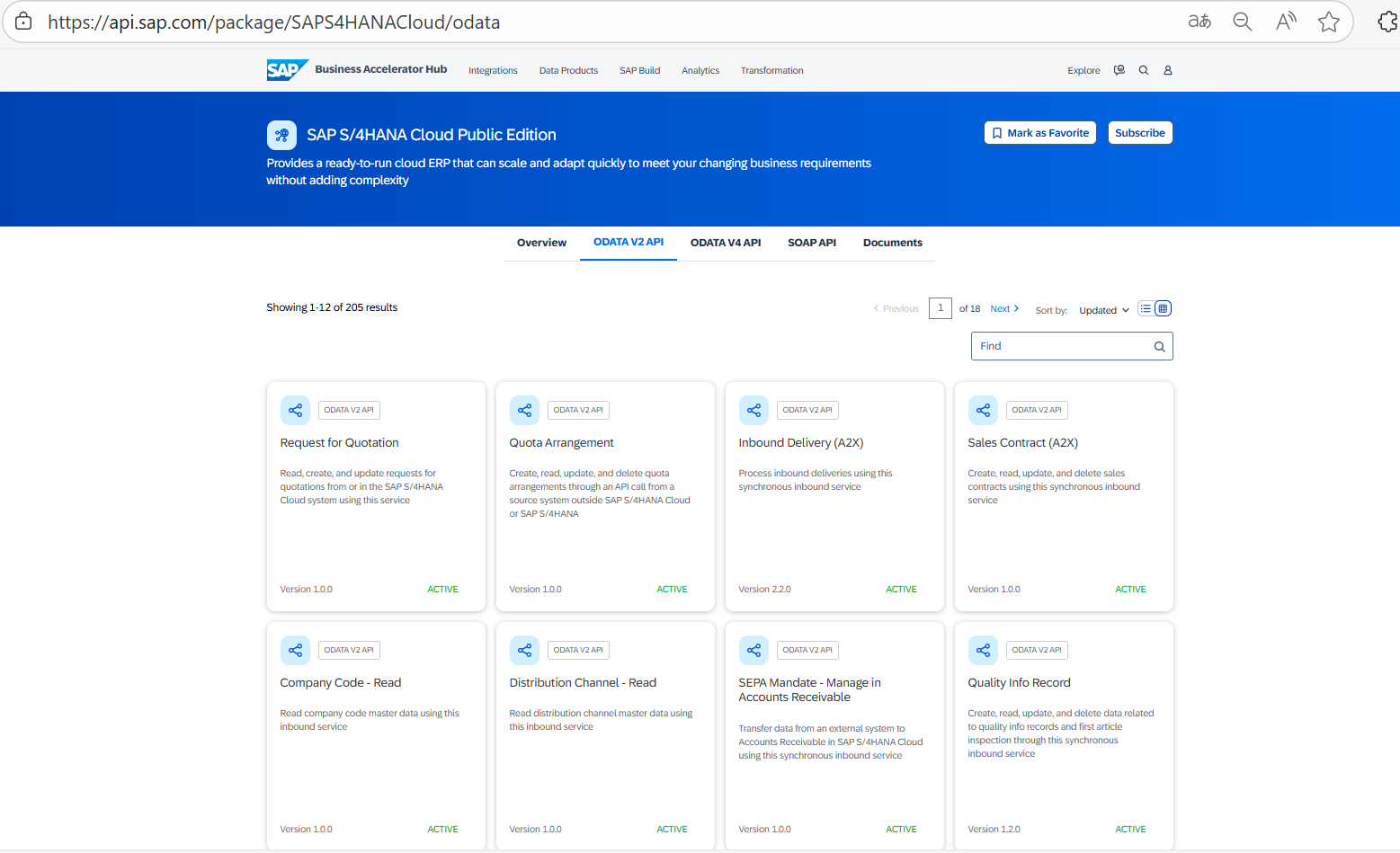The width and height of the screenshot is (1400, 853).
Task: Open the search icon in top navigation
Action: (x=1143, y=69)
